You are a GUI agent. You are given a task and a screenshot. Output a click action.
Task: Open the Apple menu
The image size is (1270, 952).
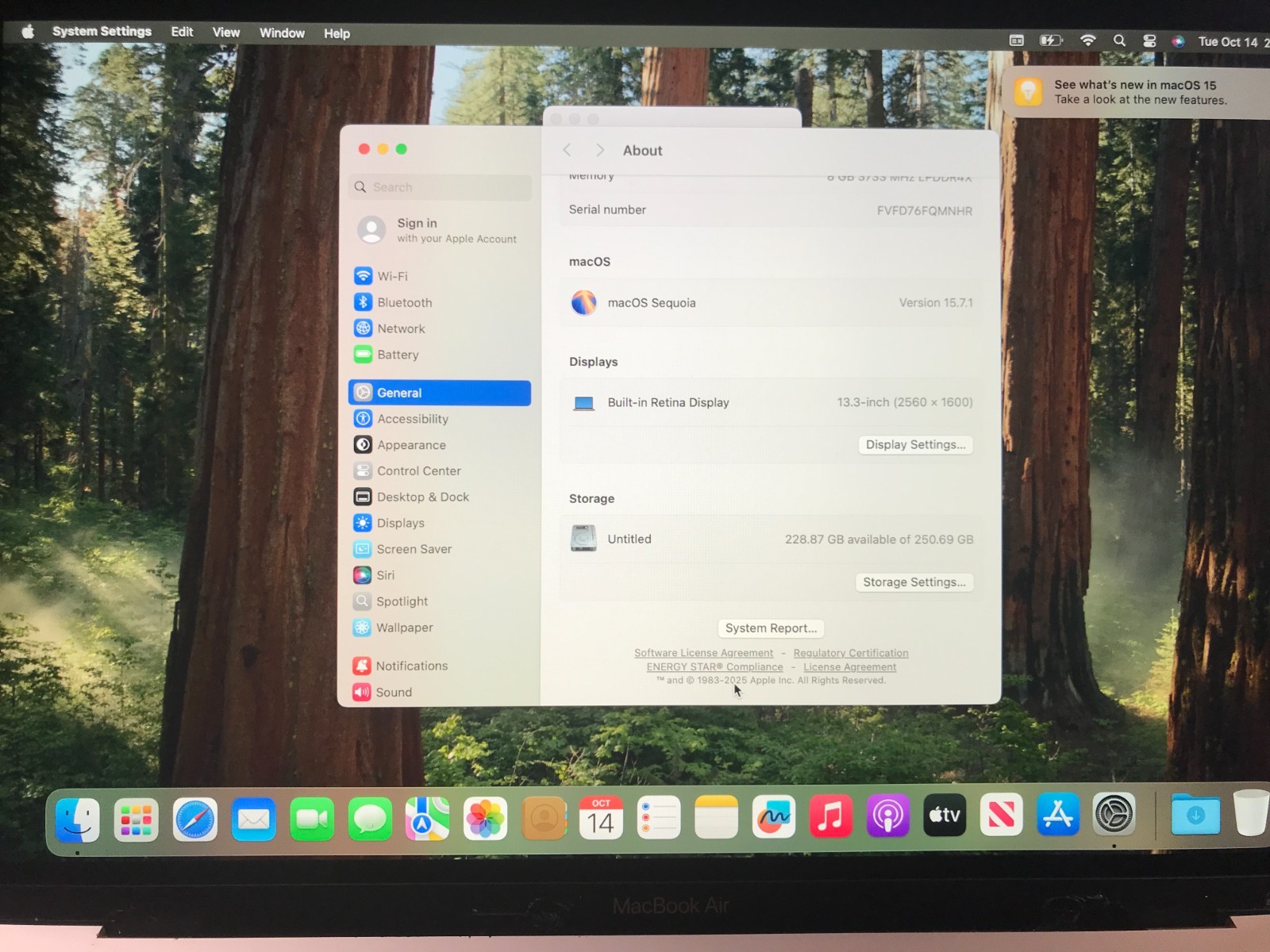[x=28, y=31]
